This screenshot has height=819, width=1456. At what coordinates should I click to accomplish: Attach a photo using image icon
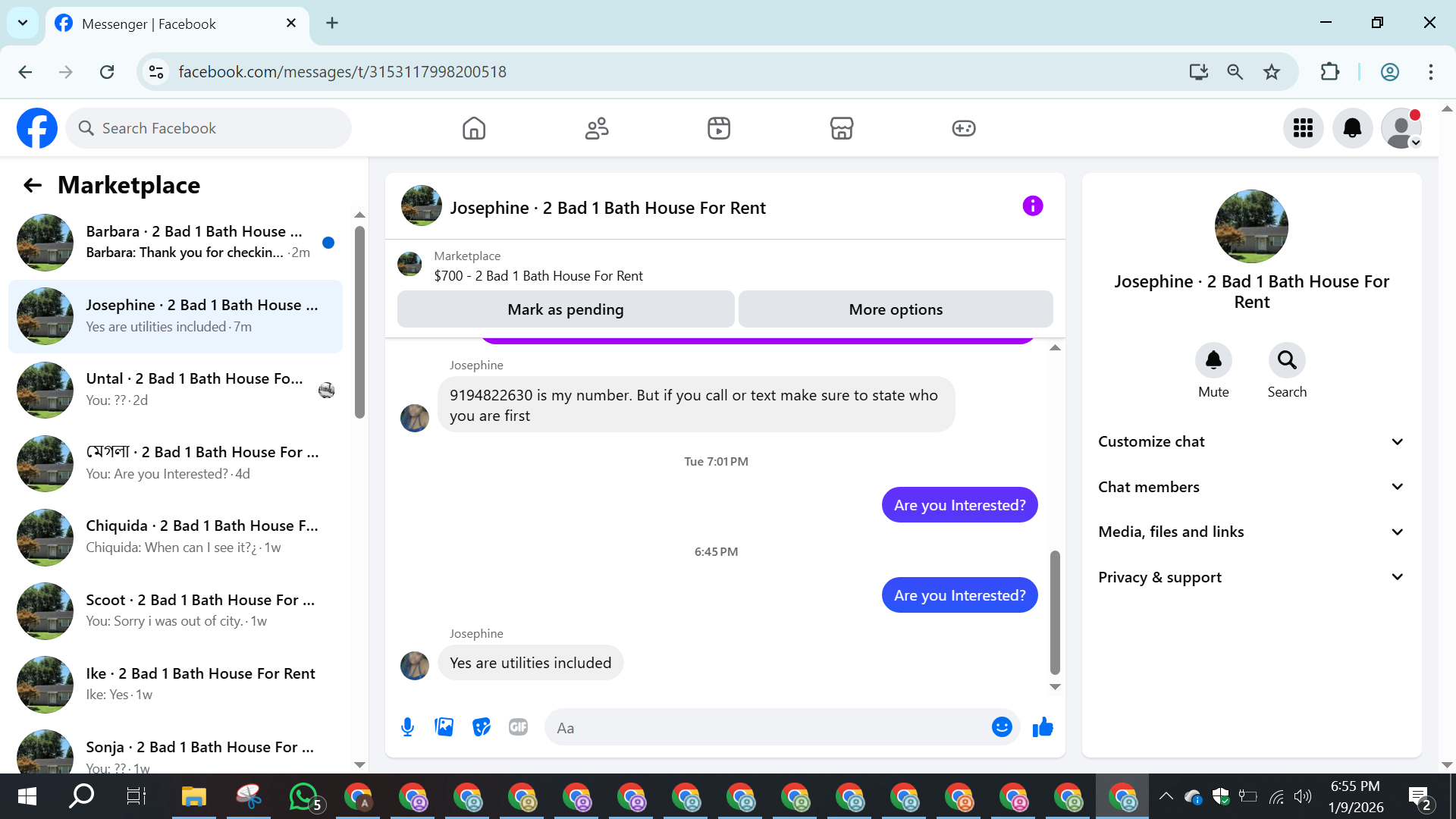click(444, 727)
